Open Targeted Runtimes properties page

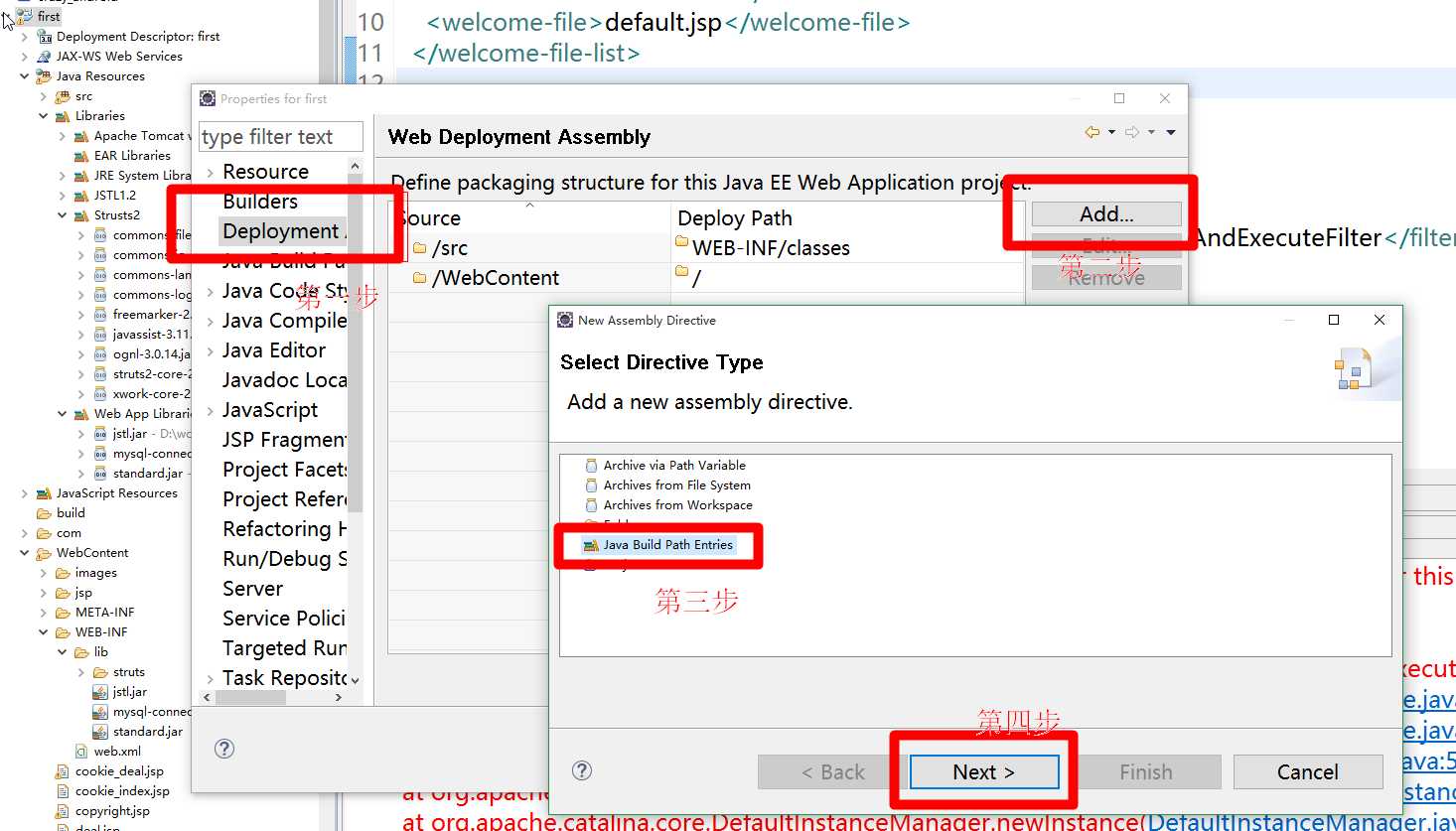coord(284,648)
